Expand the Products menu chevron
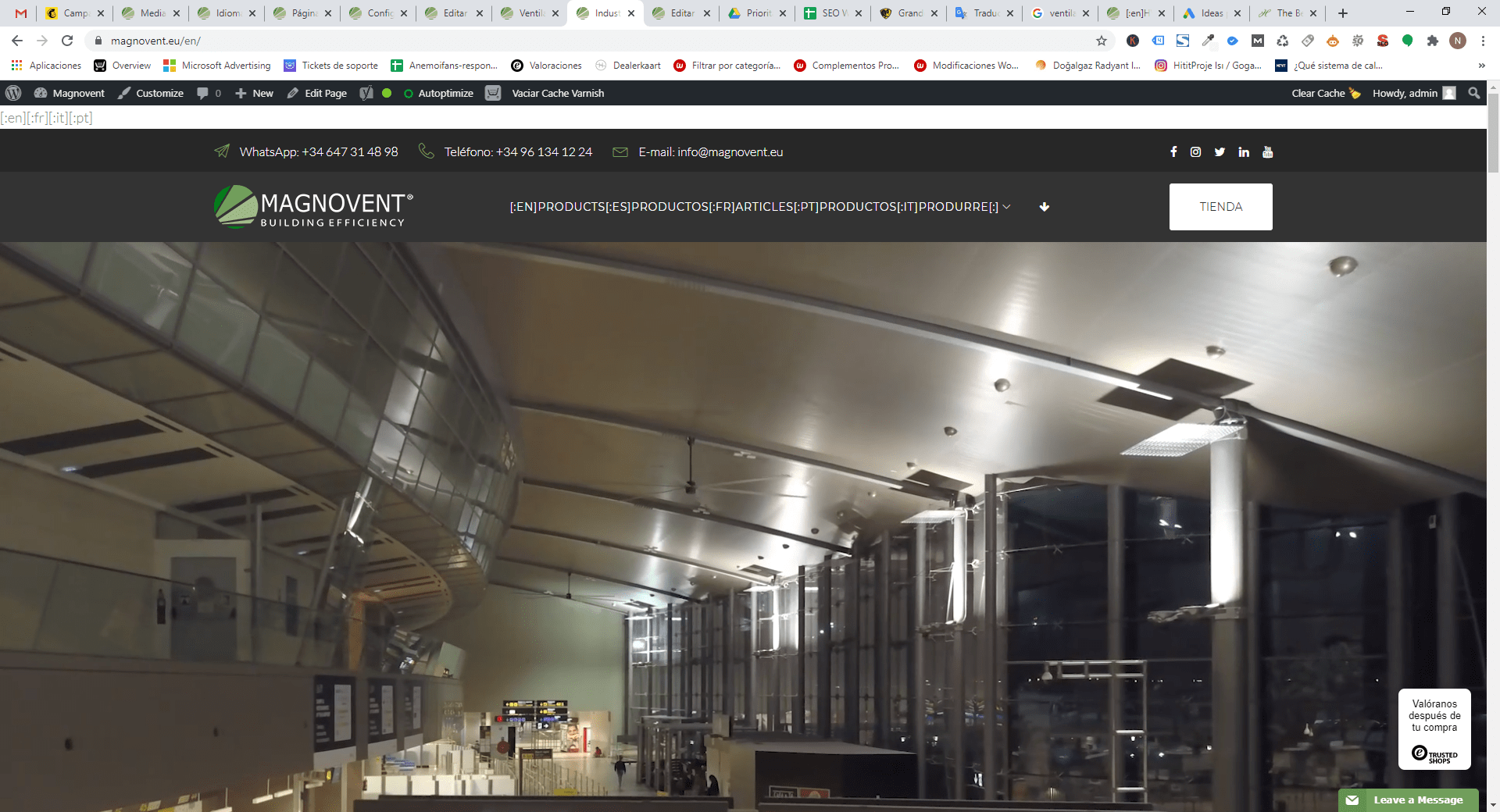The height and width of the screenshot is (812, 1500). 1006,207
